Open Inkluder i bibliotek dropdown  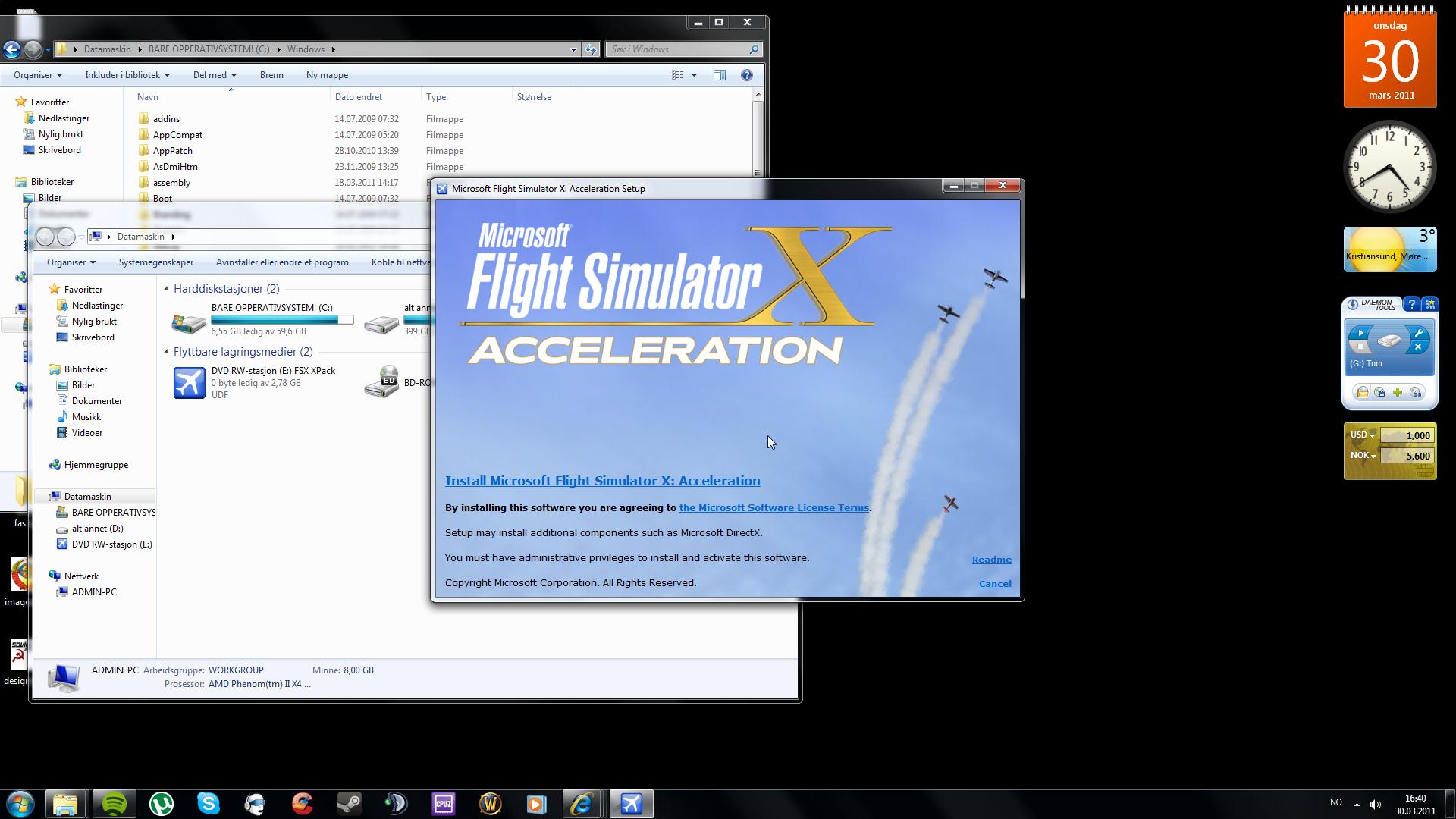[127, 75]
